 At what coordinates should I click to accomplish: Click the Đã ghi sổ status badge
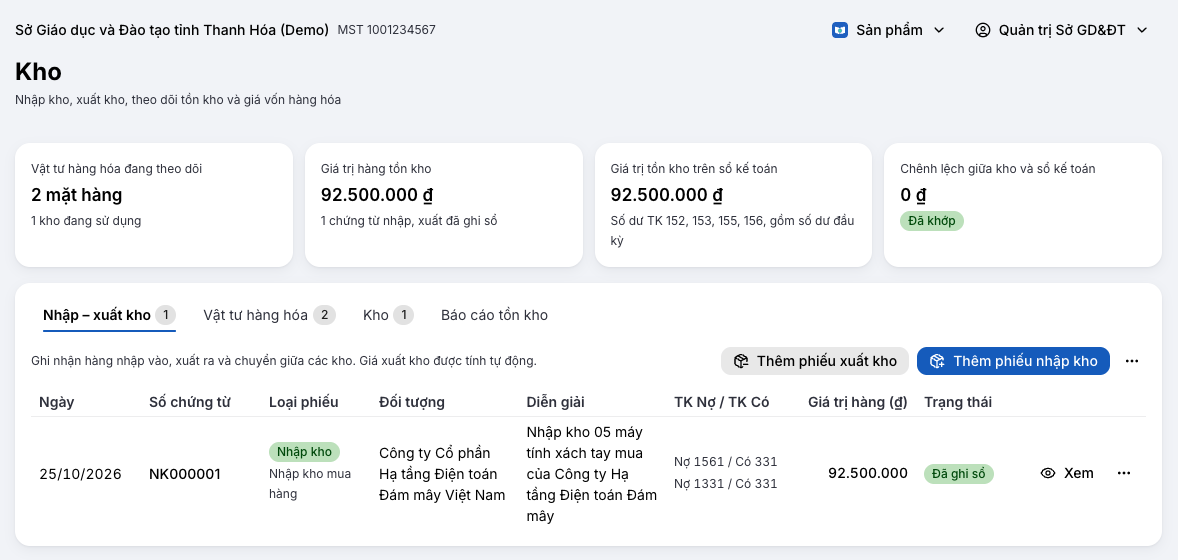(959, 474)
